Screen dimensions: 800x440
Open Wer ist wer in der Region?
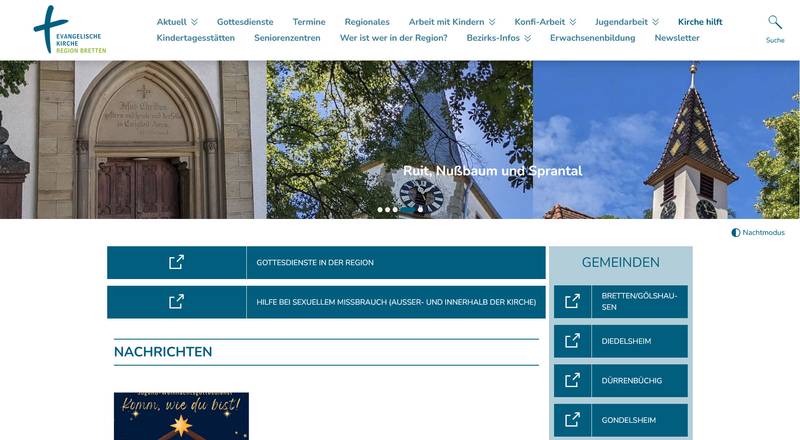(393, 38)
